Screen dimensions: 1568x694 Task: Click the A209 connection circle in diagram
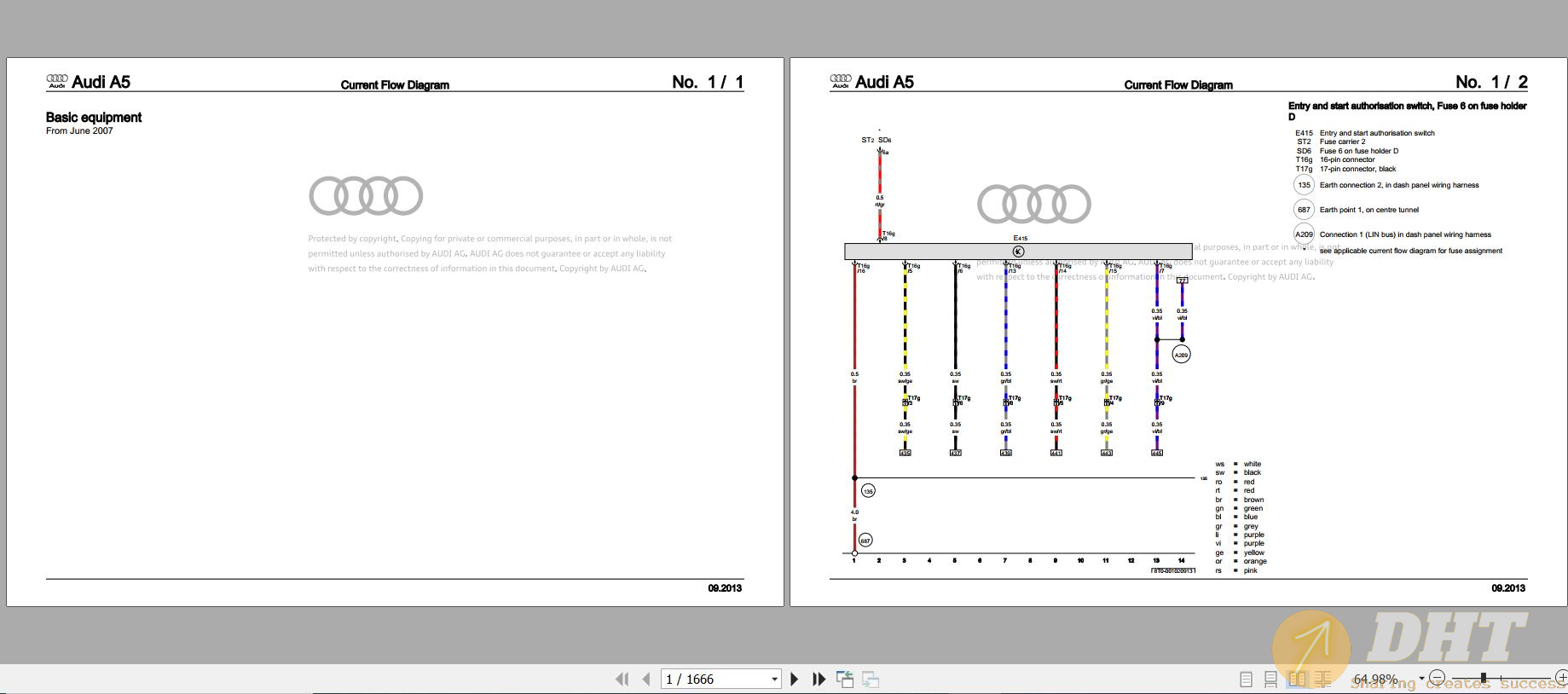pyautogui.click(x=1181, y=354)
